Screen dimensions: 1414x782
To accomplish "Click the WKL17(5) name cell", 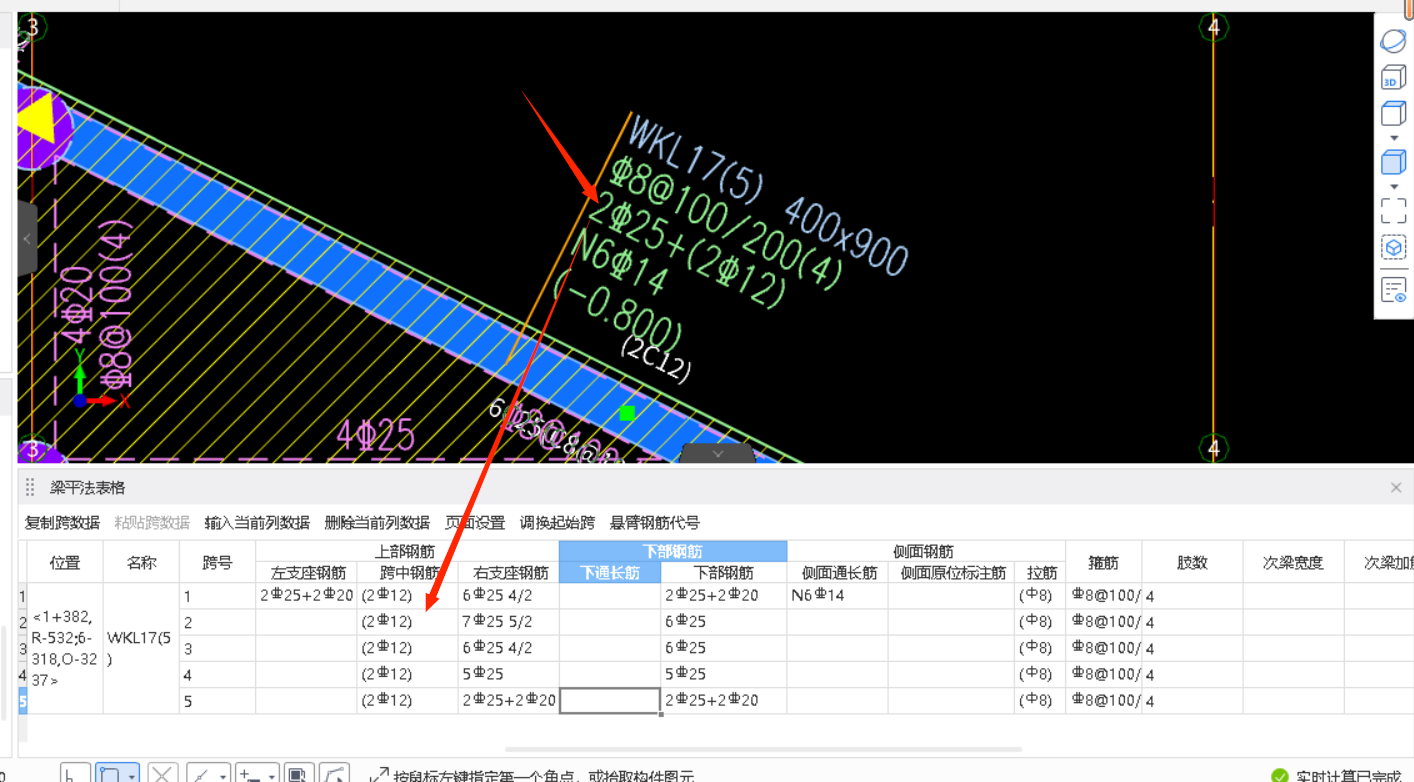I will click(x=142, y=648).
